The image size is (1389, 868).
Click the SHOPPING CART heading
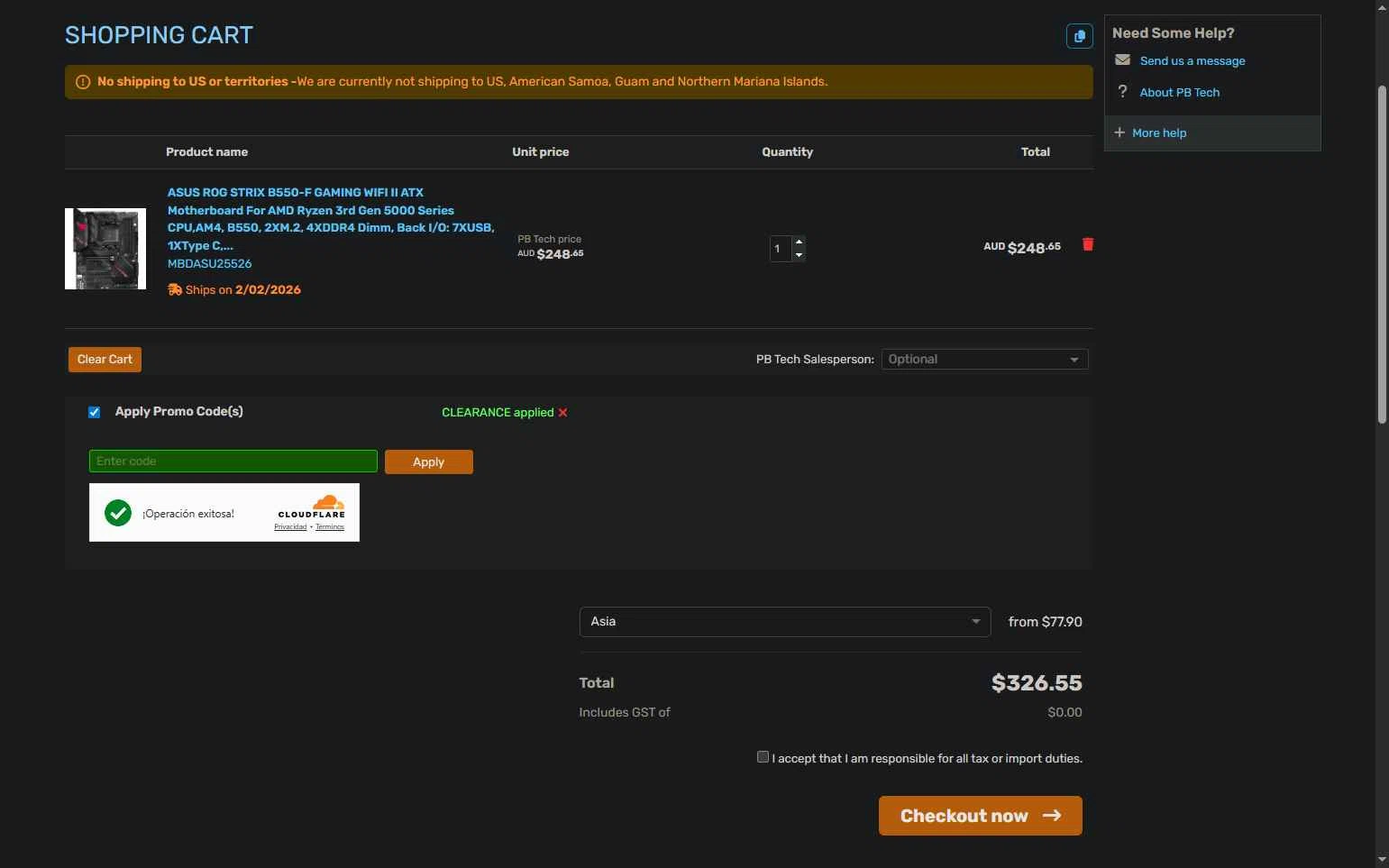(159, 35)
